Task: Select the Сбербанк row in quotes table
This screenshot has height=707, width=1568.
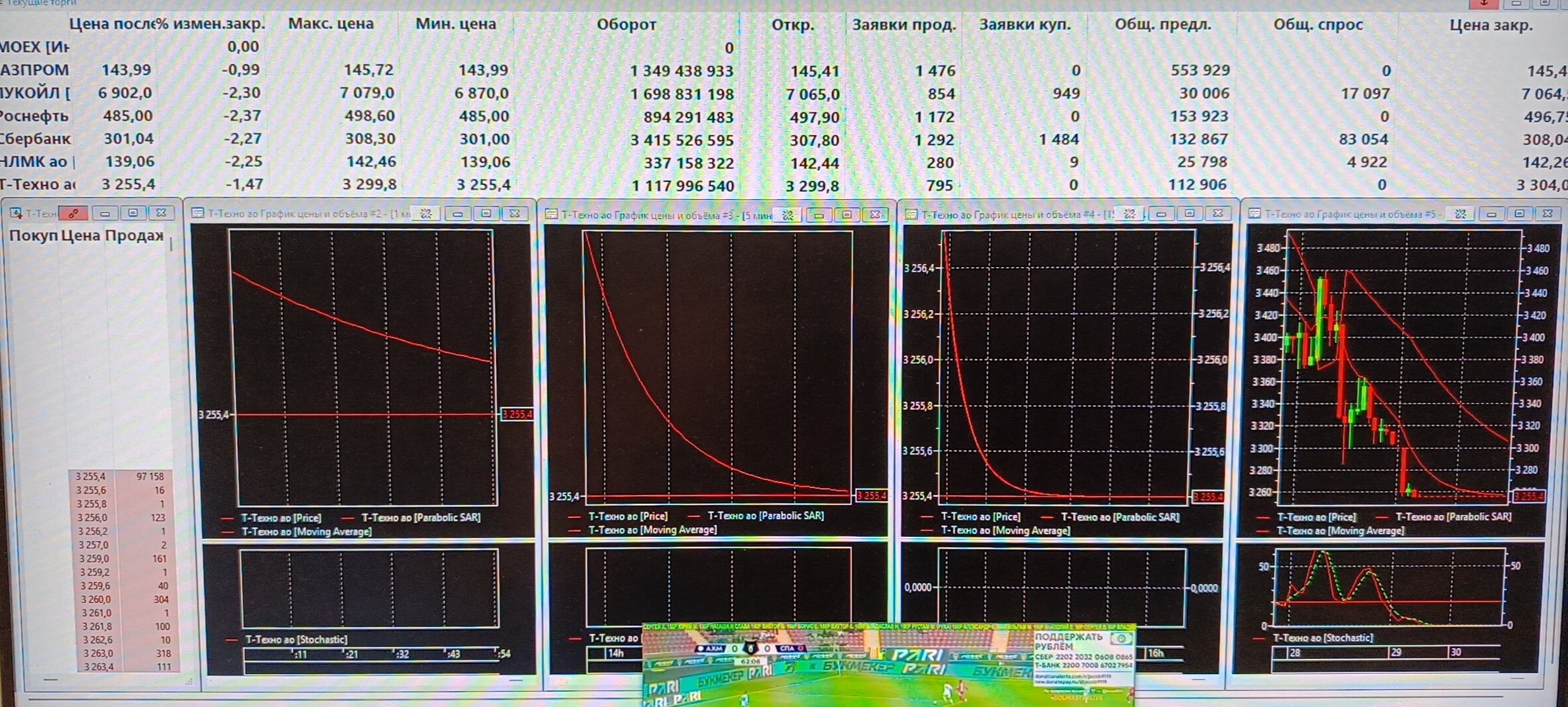Action: click(36, 139)
